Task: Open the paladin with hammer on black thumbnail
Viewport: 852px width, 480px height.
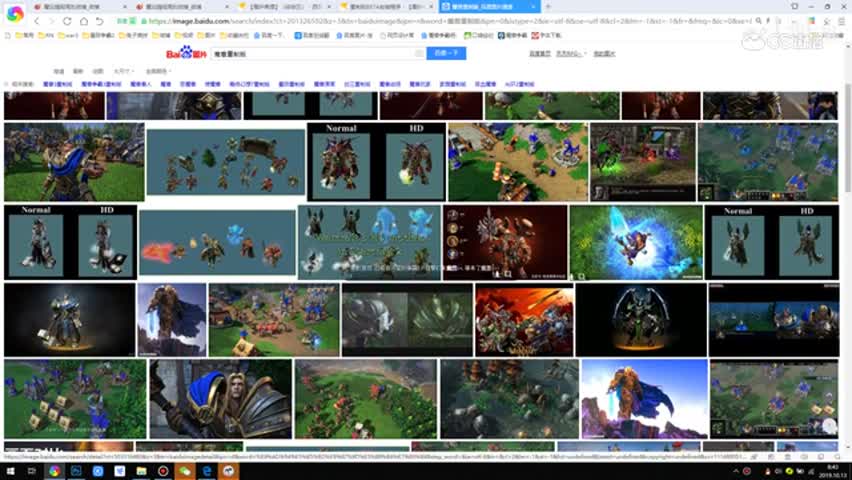Action: pos(70,320)
